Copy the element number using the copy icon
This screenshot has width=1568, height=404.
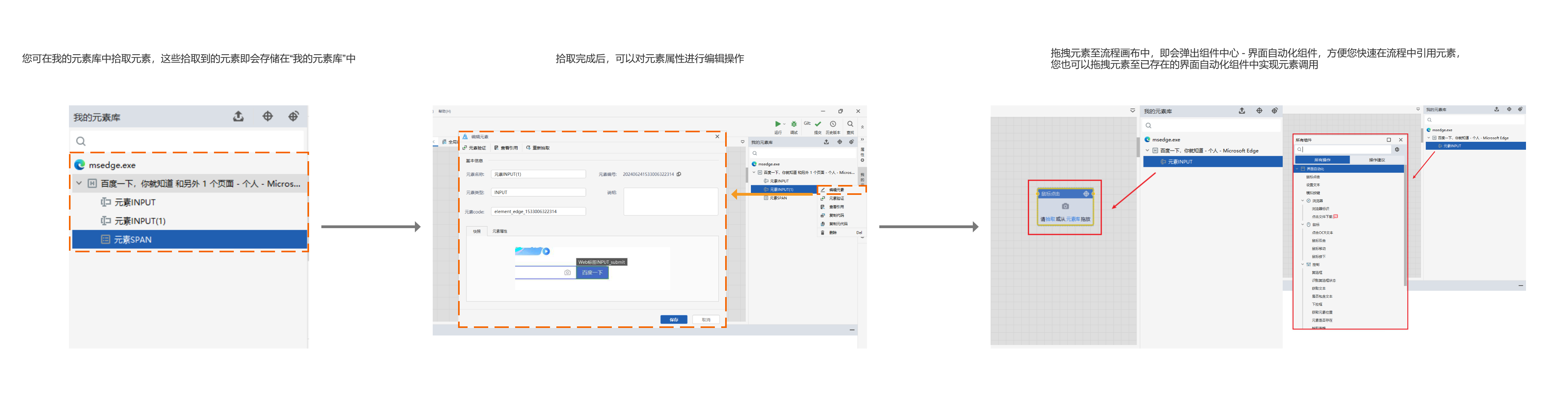(679, 174)
